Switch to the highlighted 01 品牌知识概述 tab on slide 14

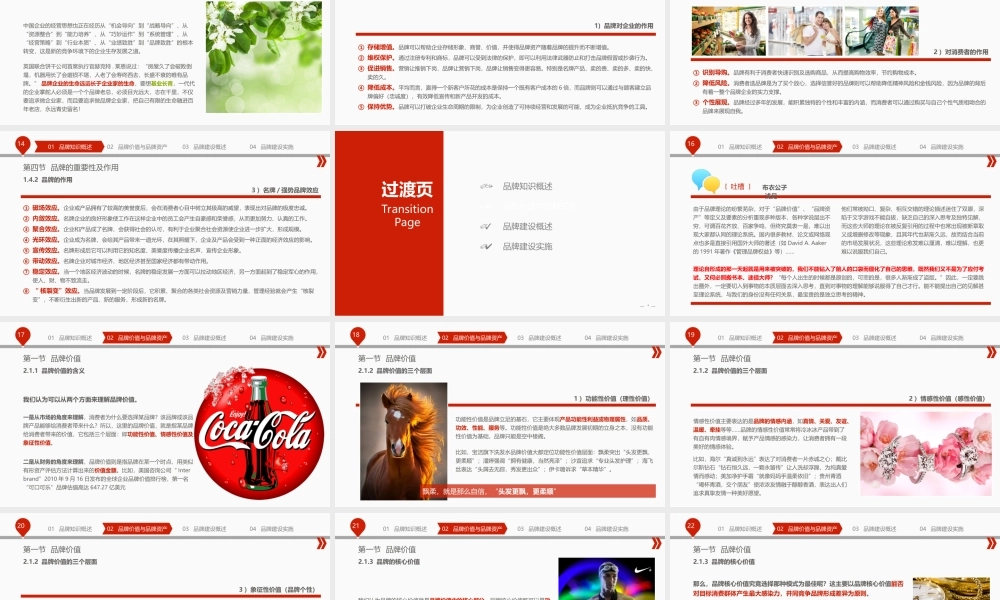pyautogui.click(x=70, y=144)
